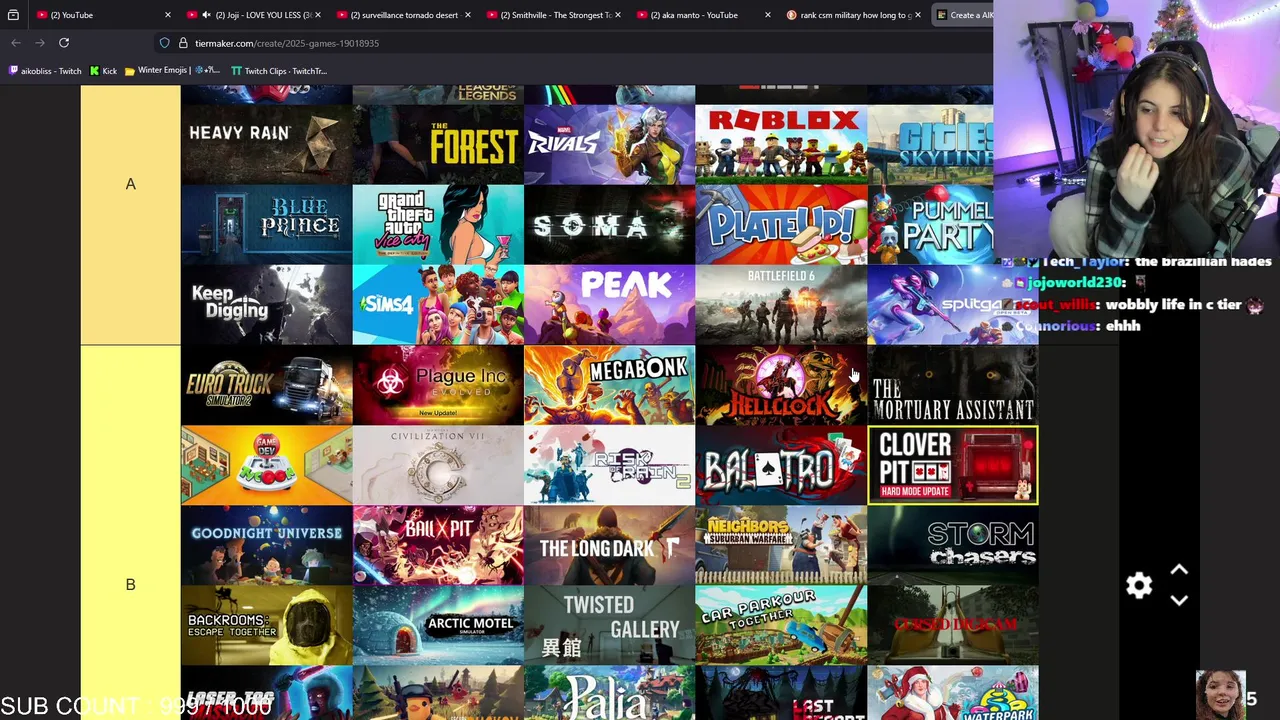Viewport: 1280px width, 720px height.
Task: Pick the Car Parkour Together tile
Action: [782, 625]
